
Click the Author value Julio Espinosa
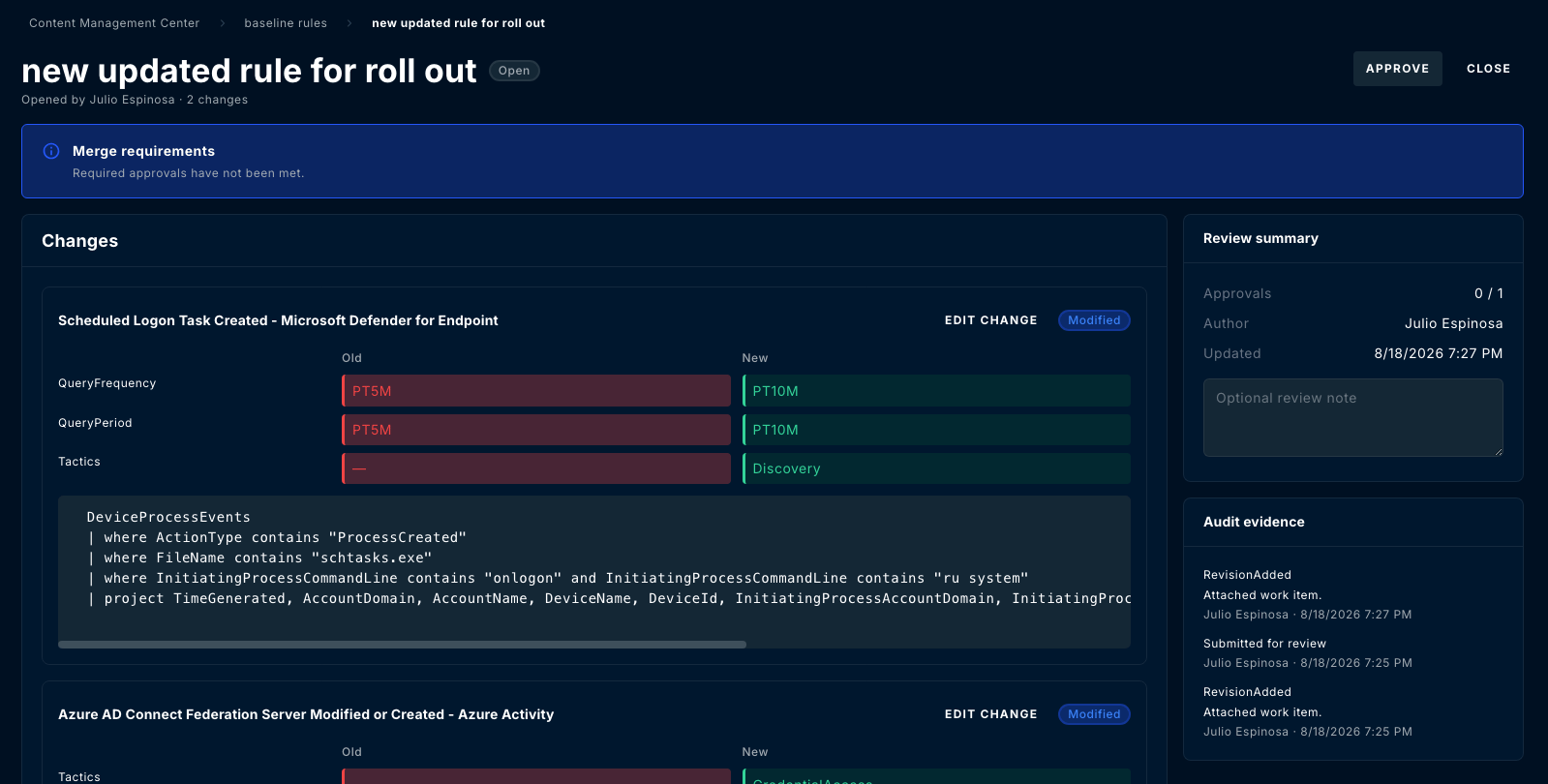tap(1453, 323)
